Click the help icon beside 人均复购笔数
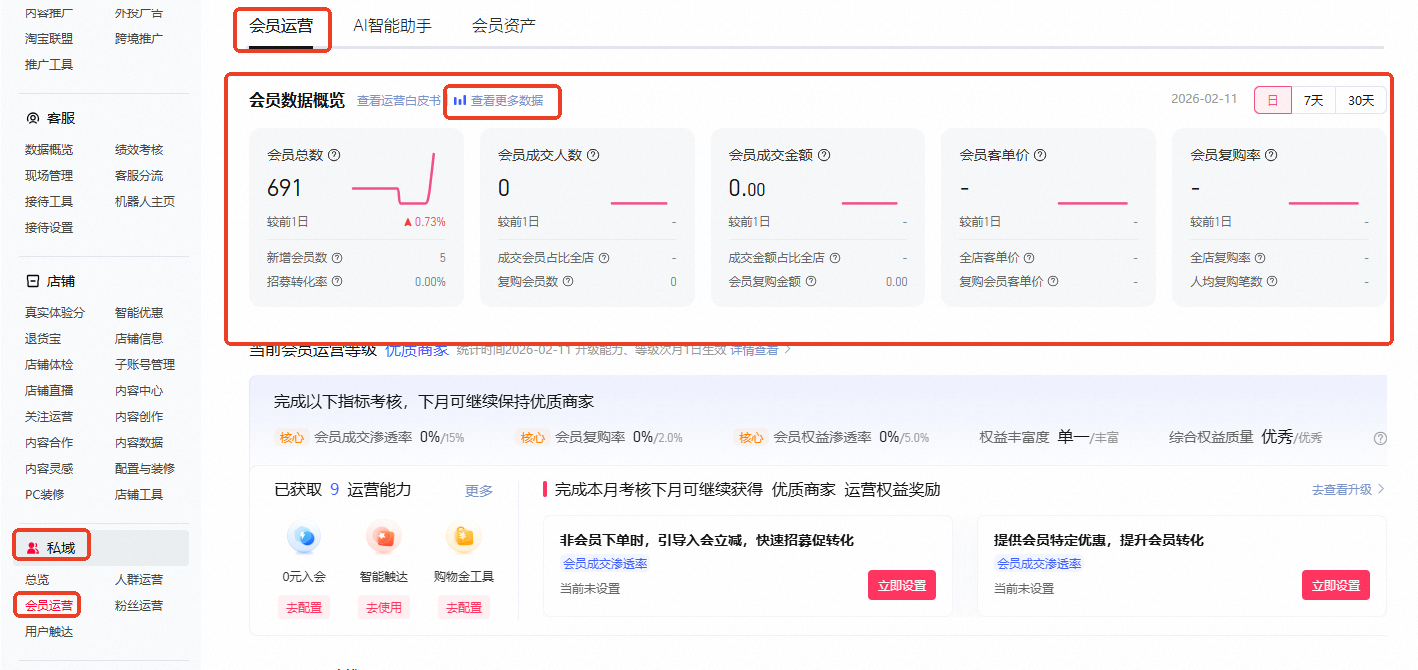 point(1272,282)
